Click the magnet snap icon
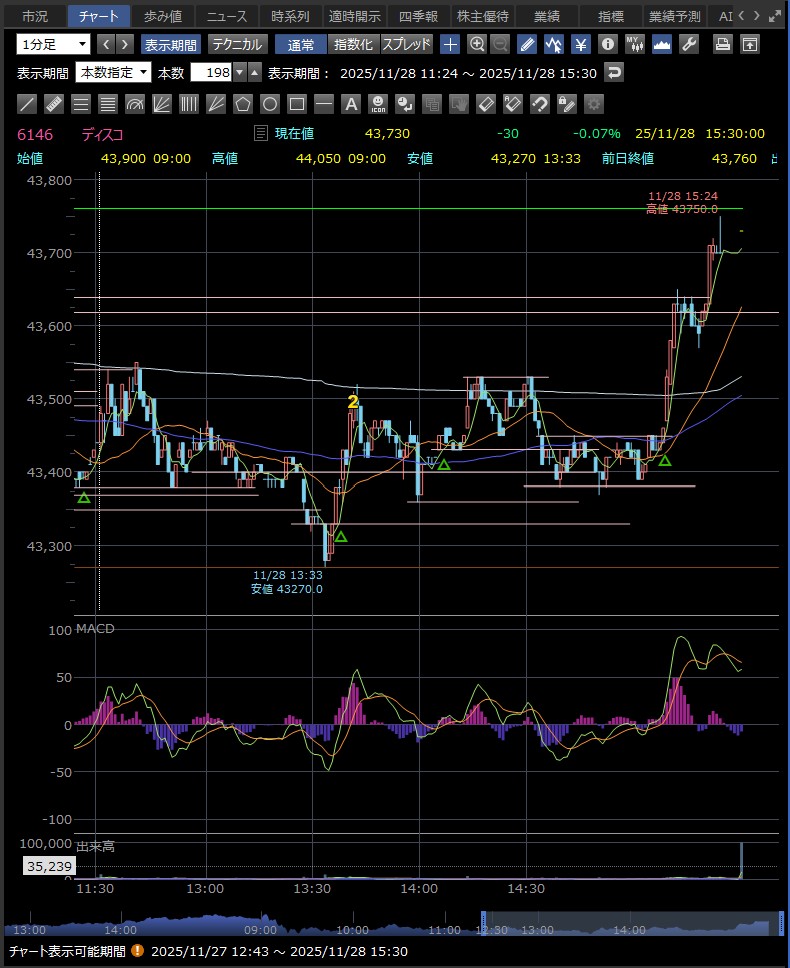The image size is (790, 968). 539,104
